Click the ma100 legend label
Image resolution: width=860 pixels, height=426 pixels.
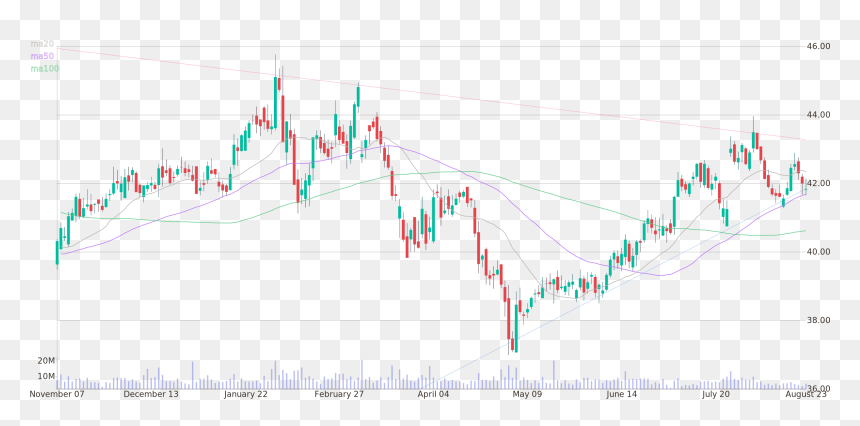pos(44,69)
